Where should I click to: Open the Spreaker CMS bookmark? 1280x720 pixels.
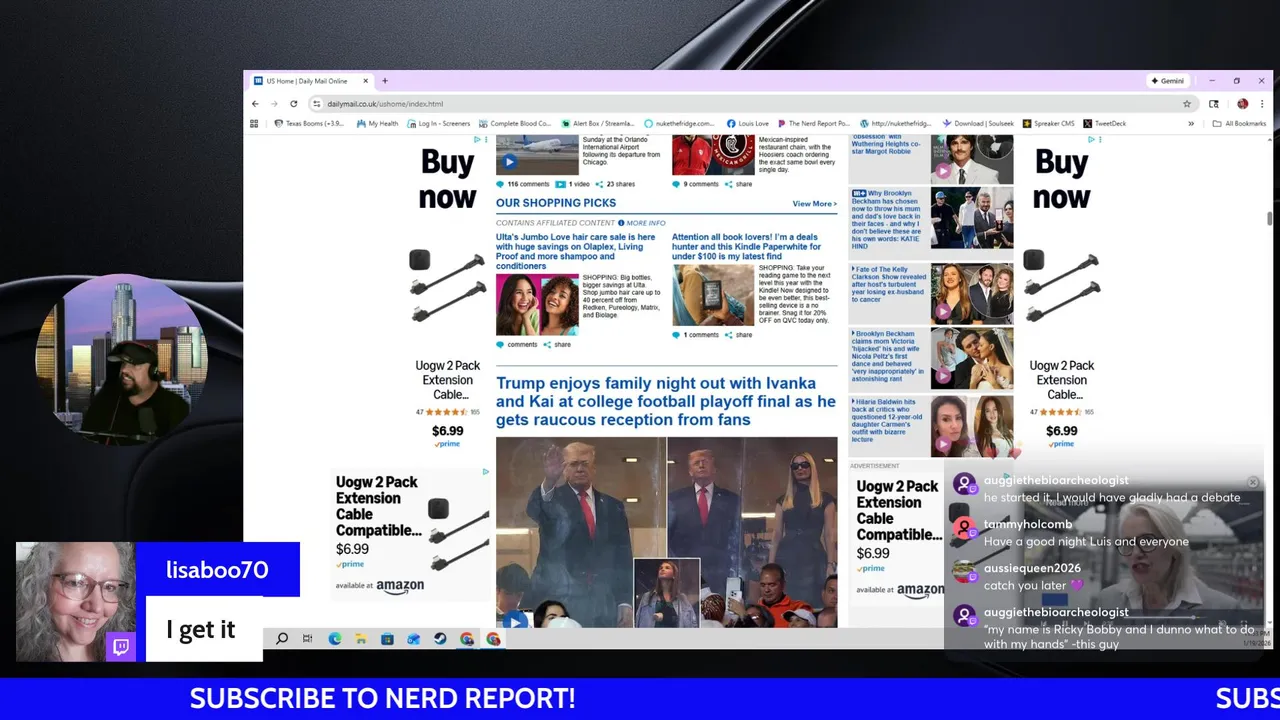click(1048, 124)
